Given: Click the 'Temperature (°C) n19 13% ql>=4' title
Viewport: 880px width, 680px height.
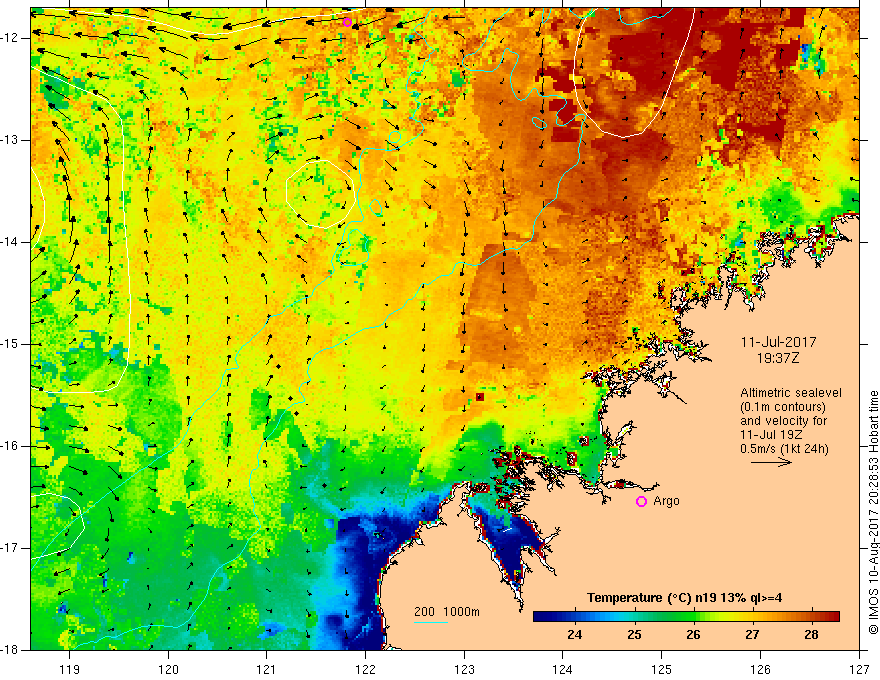Looking at the screenshot, I should coord(685,598).
